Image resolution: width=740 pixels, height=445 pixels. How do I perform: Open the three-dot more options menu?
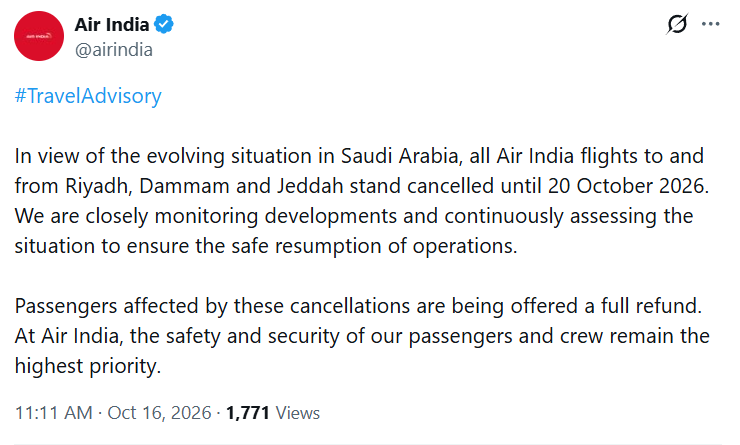click(710, 24)
